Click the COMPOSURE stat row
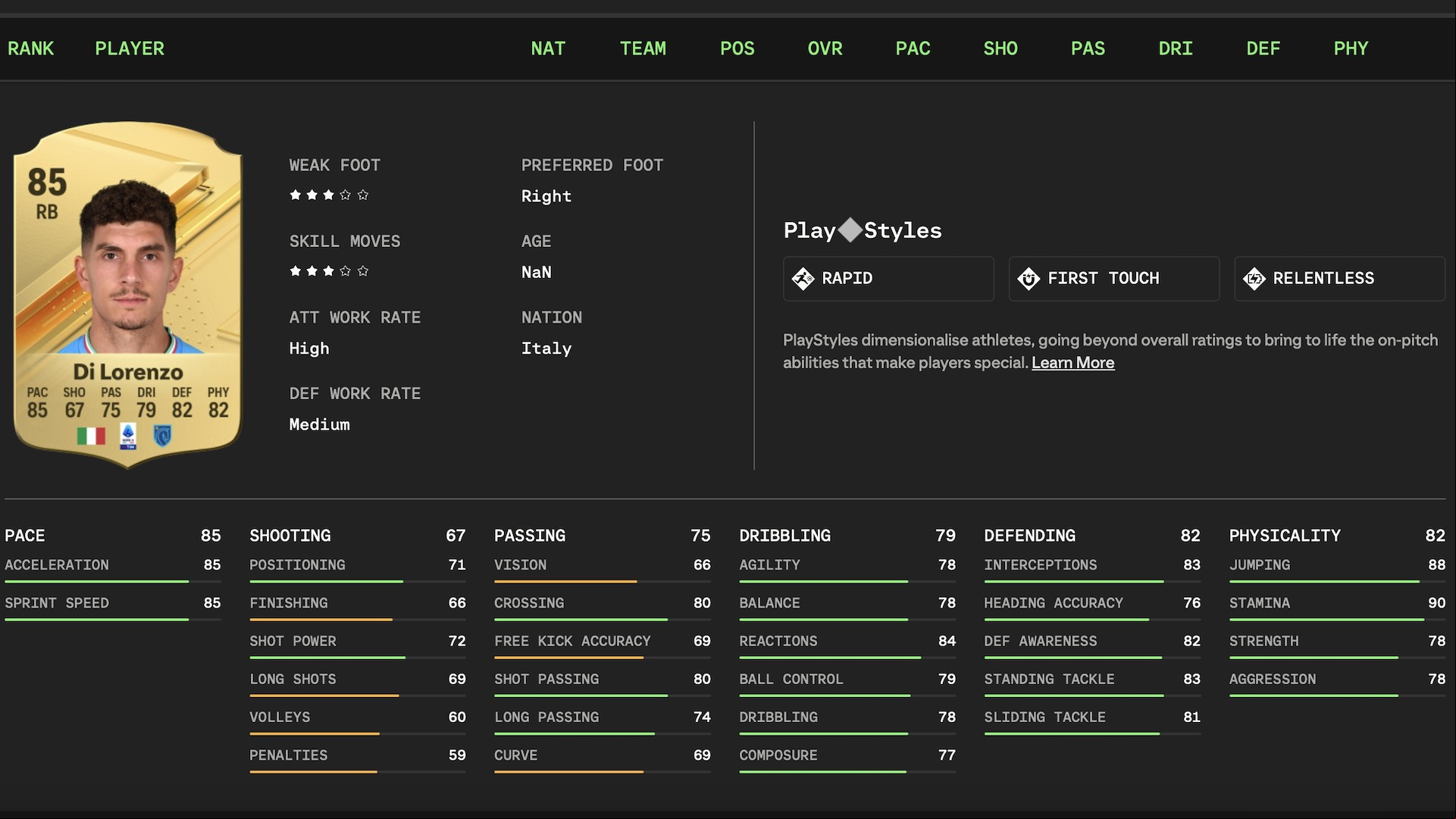This screenshot has width=1456, height=819. click(x=847, y=759)
